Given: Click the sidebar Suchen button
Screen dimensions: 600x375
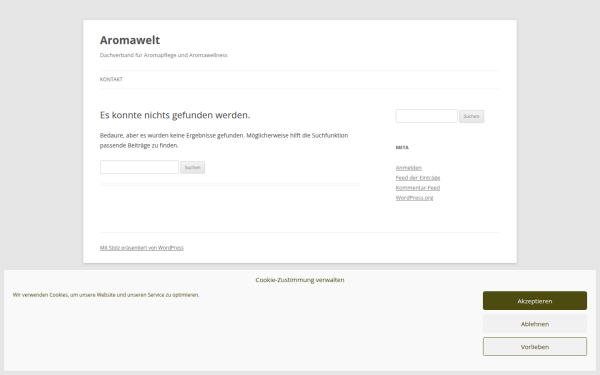Looking at the screenshot, I should pos(471,116).
